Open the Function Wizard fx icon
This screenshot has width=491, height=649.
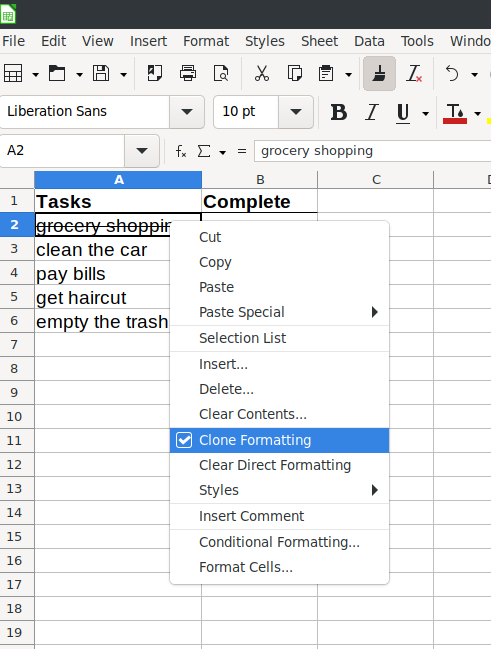(181, 151)
